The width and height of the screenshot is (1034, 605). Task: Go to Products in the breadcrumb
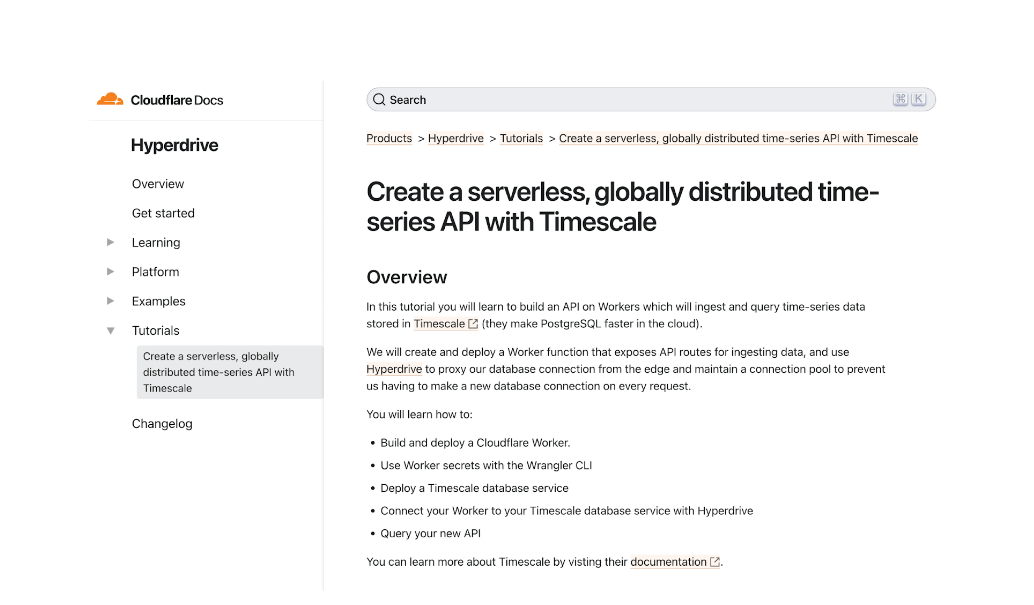(x=389, y=139)
